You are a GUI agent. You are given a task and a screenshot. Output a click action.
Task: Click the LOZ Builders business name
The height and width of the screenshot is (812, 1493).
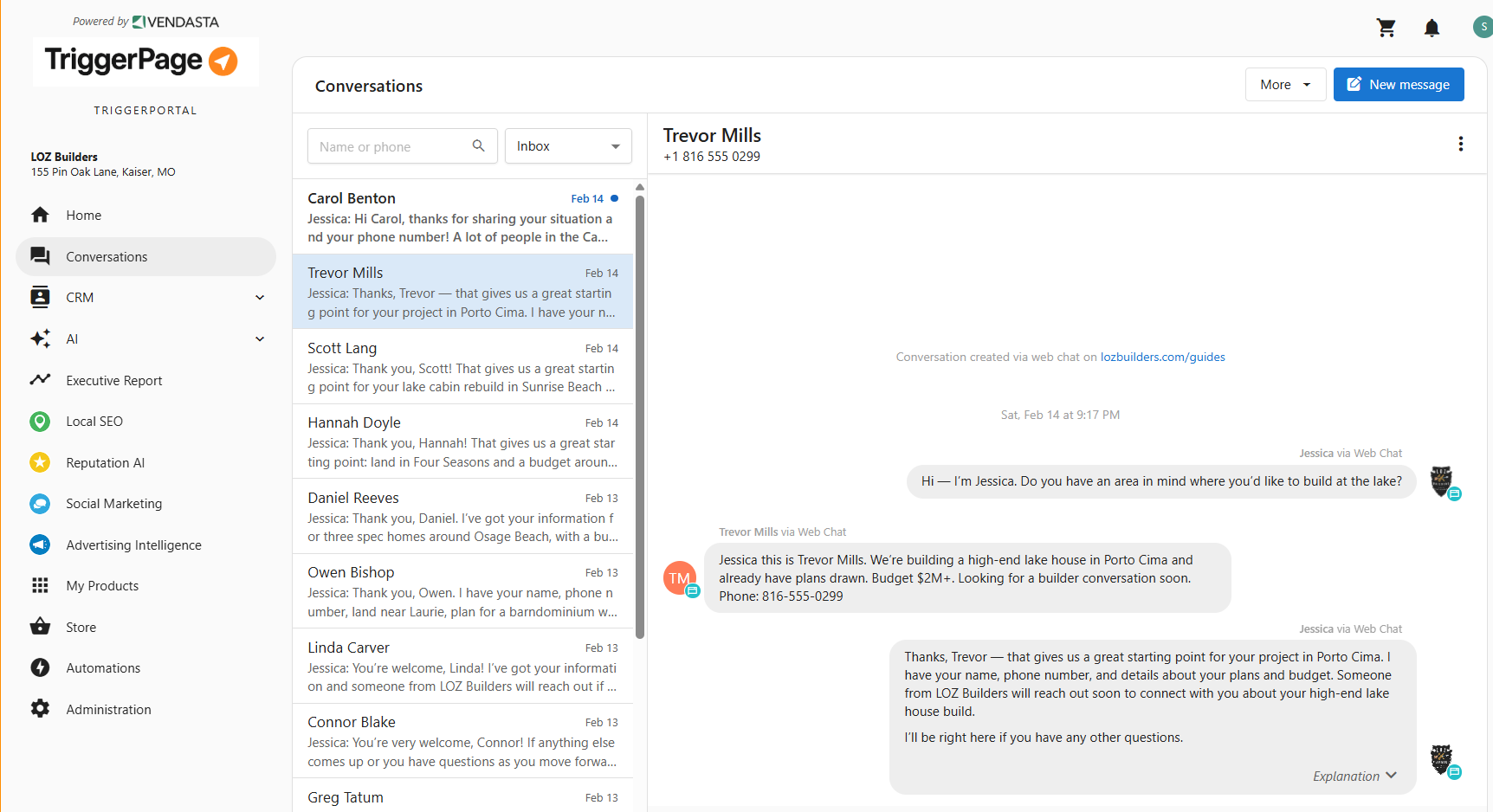(x=64, y=157)
